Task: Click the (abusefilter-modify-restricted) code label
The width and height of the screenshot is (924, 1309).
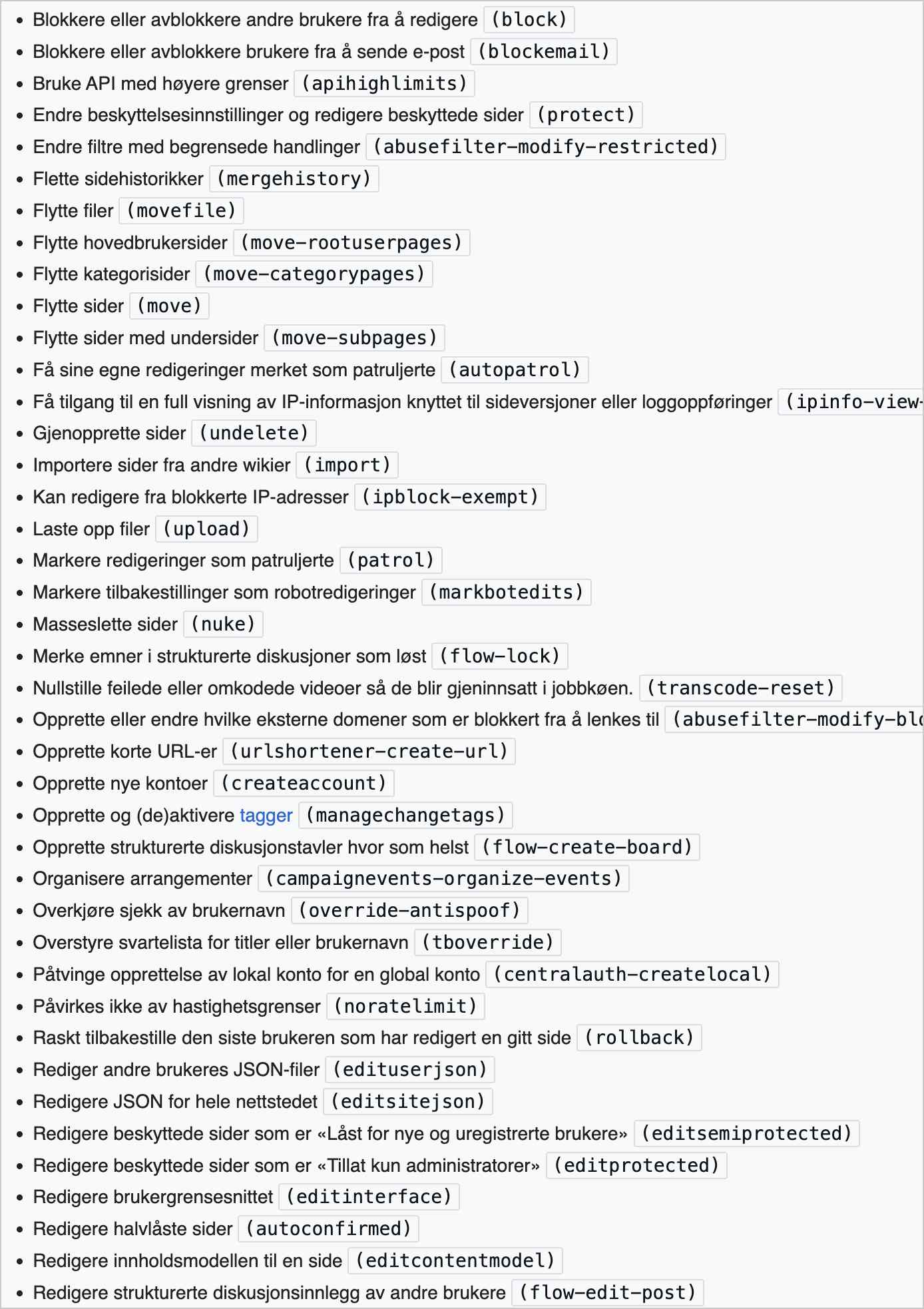Action: (545, 147)
